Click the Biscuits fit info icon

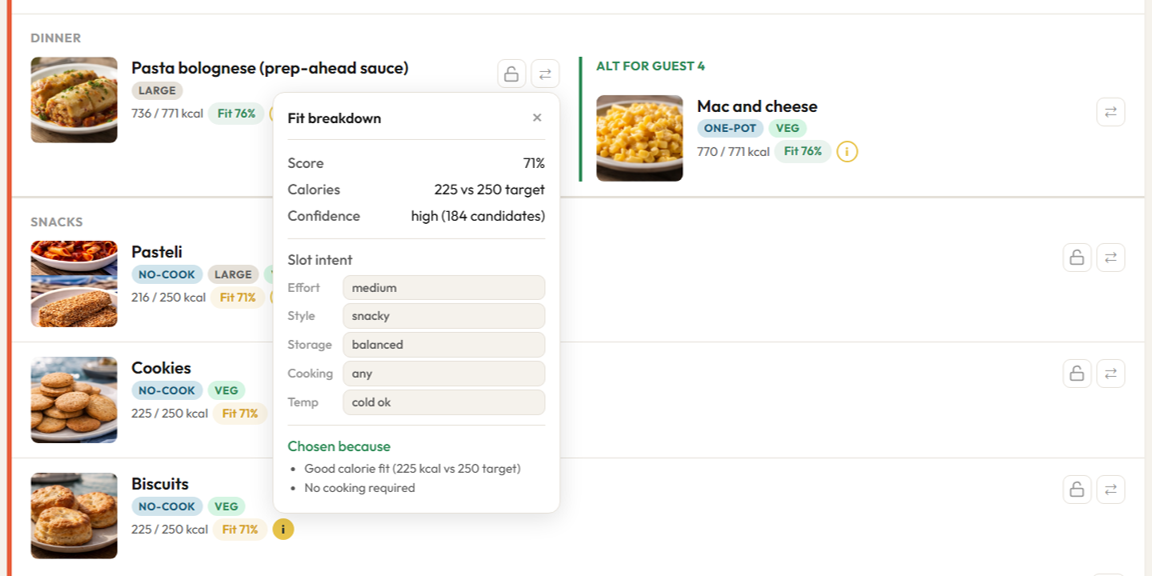(283, 530)
